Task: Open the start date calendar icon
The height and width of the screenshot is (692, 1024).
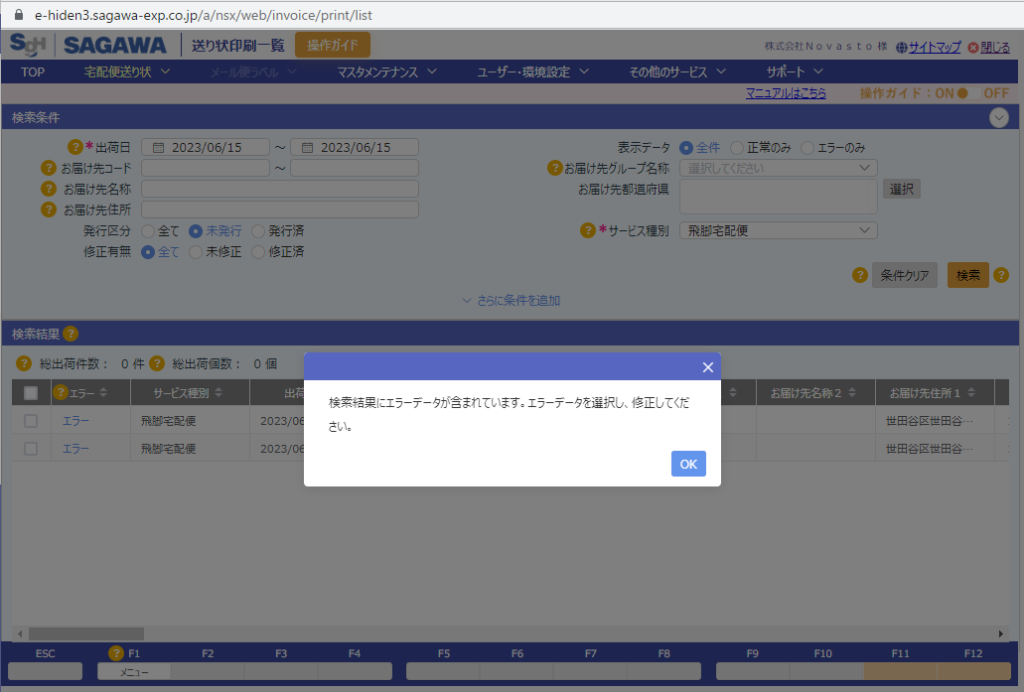Action: 158,148
